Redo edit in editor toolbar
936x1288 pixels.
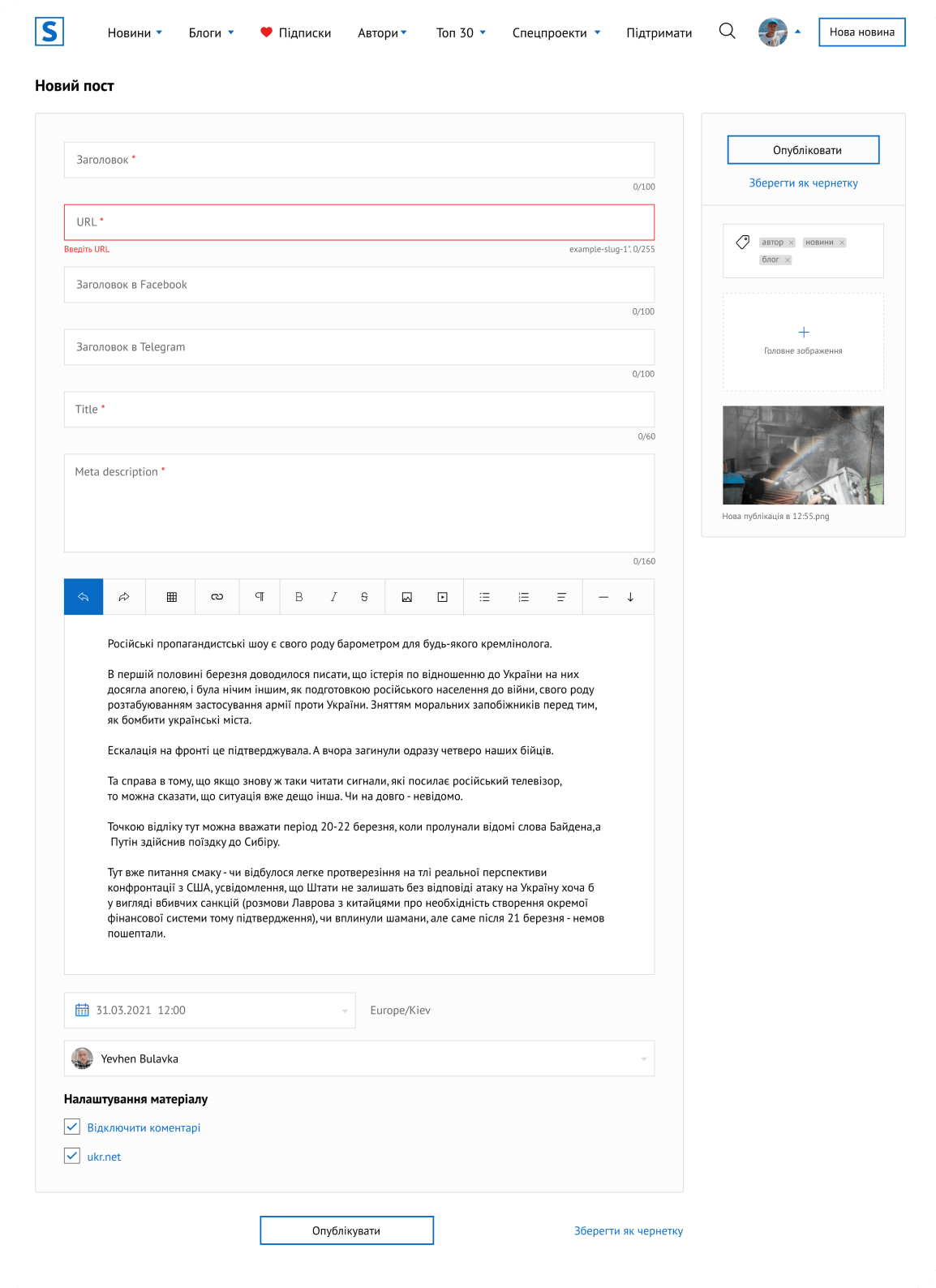pyautogui.click(x=124, y=597)
